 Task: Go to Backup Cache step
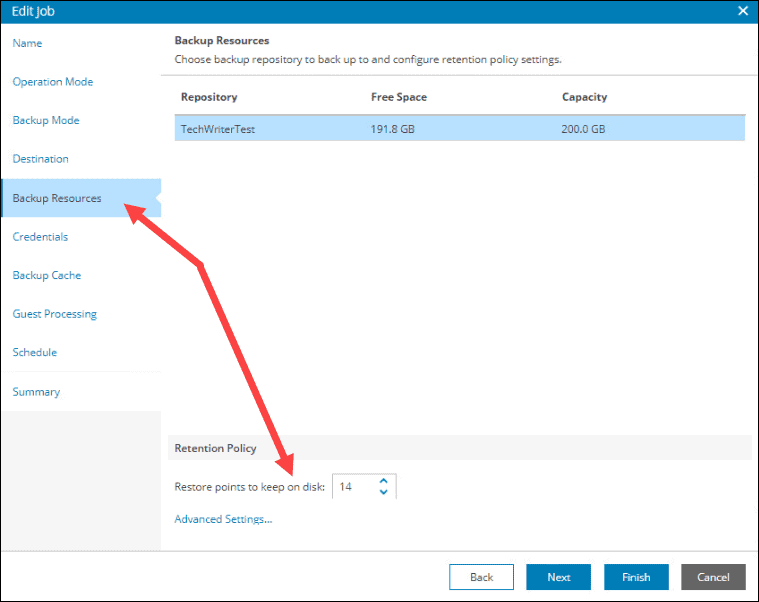tap(47, 275)
